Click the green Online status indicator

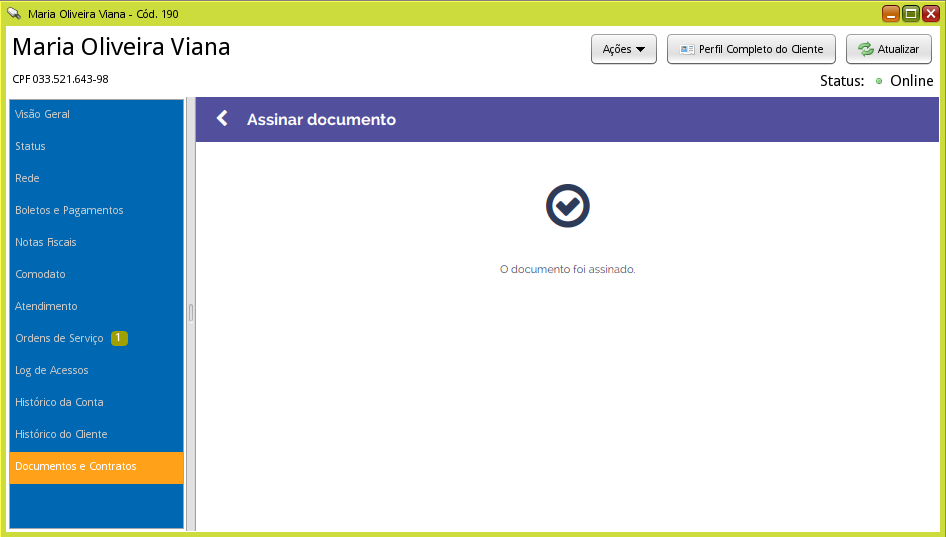(x=879, y=81)
